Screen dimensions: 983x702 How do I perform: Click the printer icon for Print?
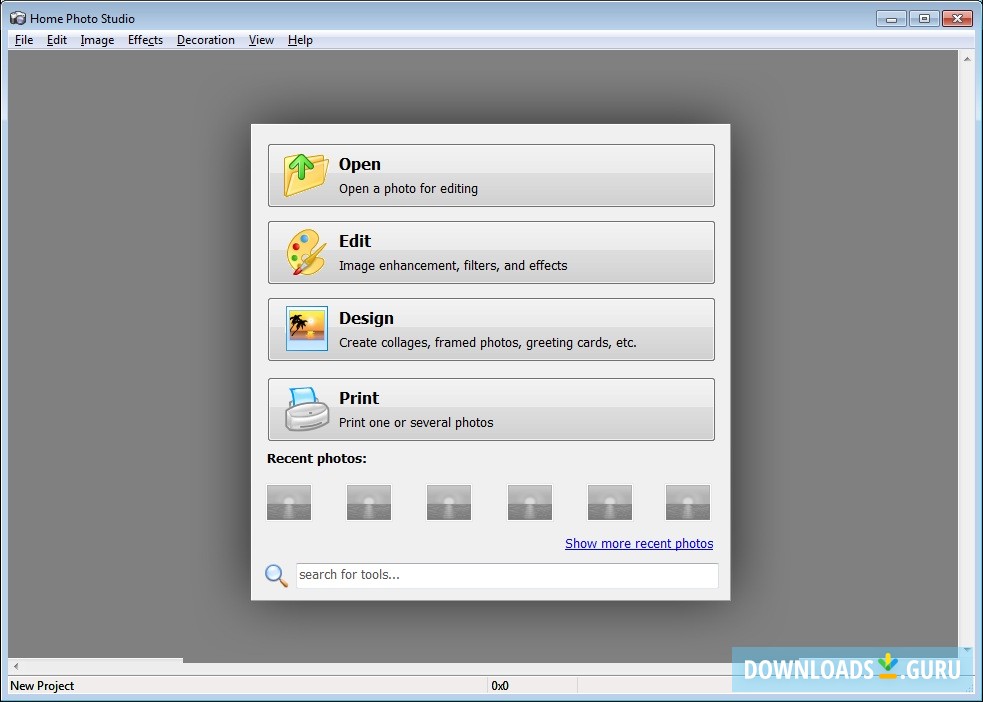click(x=307, y=409)
